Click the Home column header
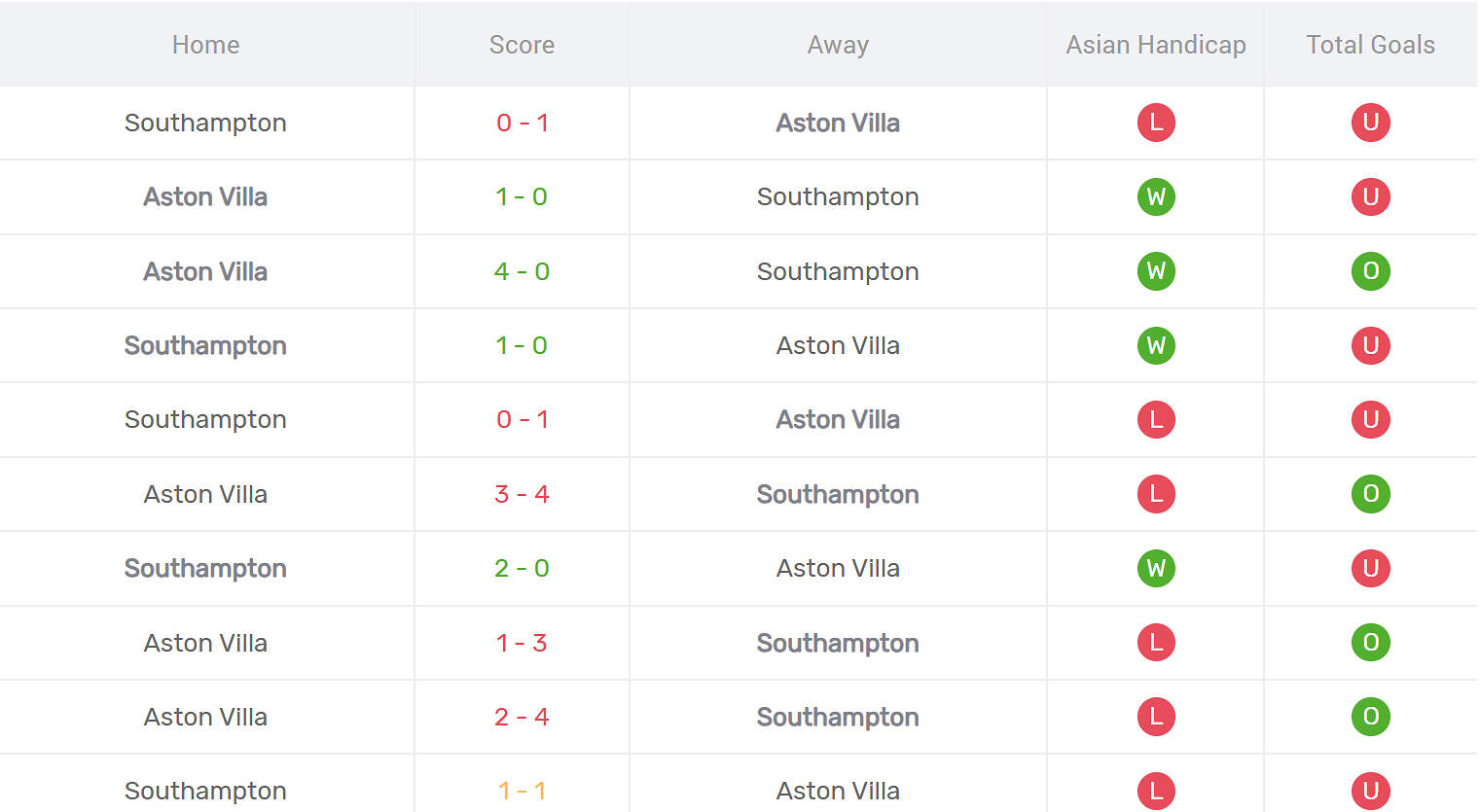1480x812 pixels. [205, 45]
